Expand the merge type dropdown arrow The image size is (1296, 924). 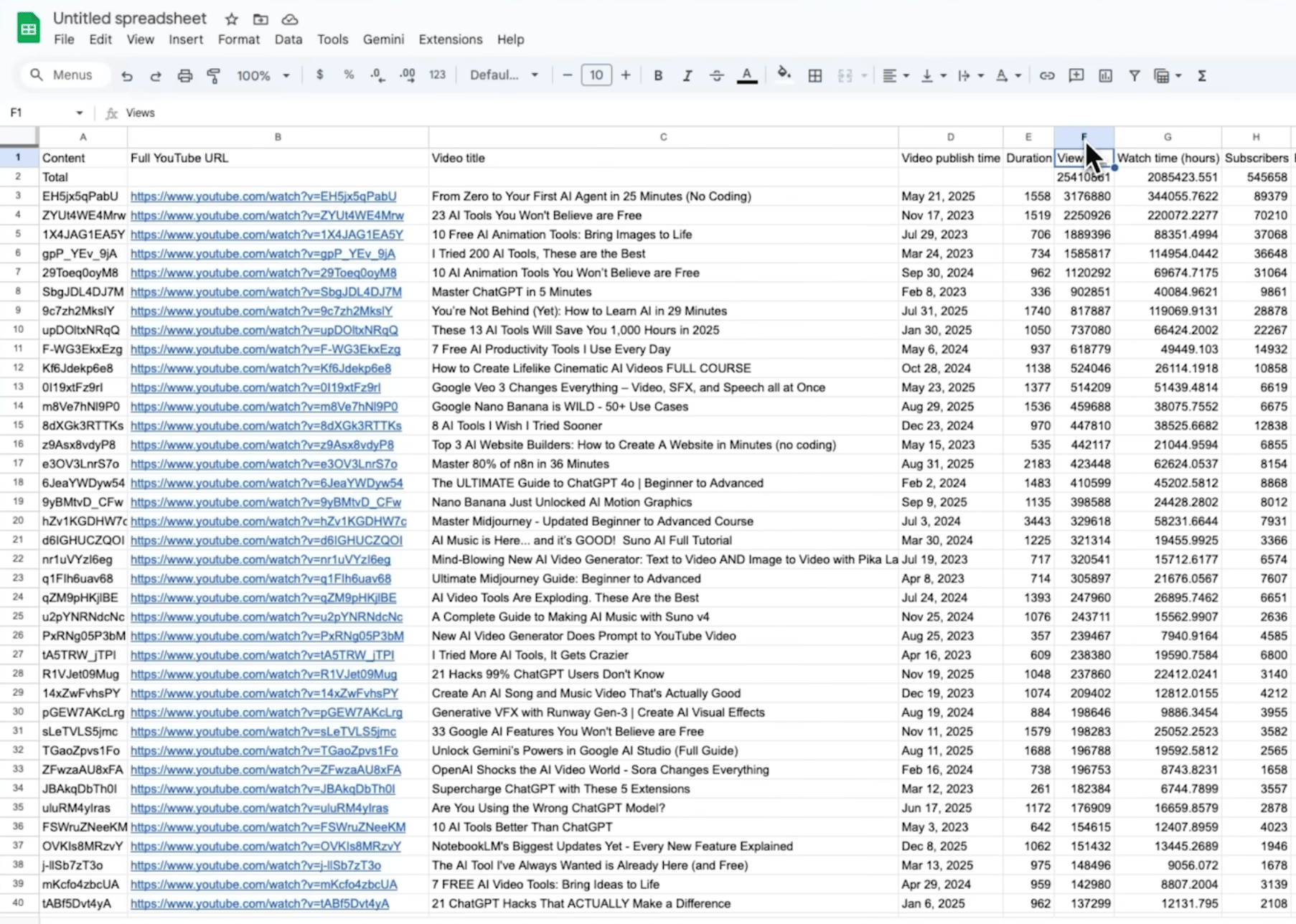click(x=864, y=75)
